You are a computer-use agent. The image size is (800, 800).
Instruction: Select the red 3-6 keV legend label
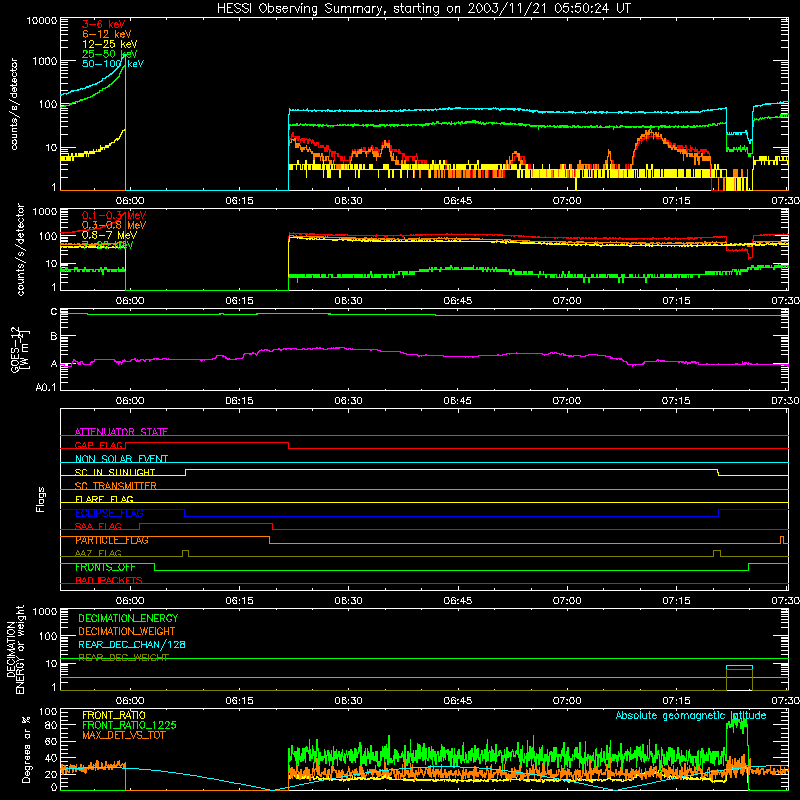(104, 24)
